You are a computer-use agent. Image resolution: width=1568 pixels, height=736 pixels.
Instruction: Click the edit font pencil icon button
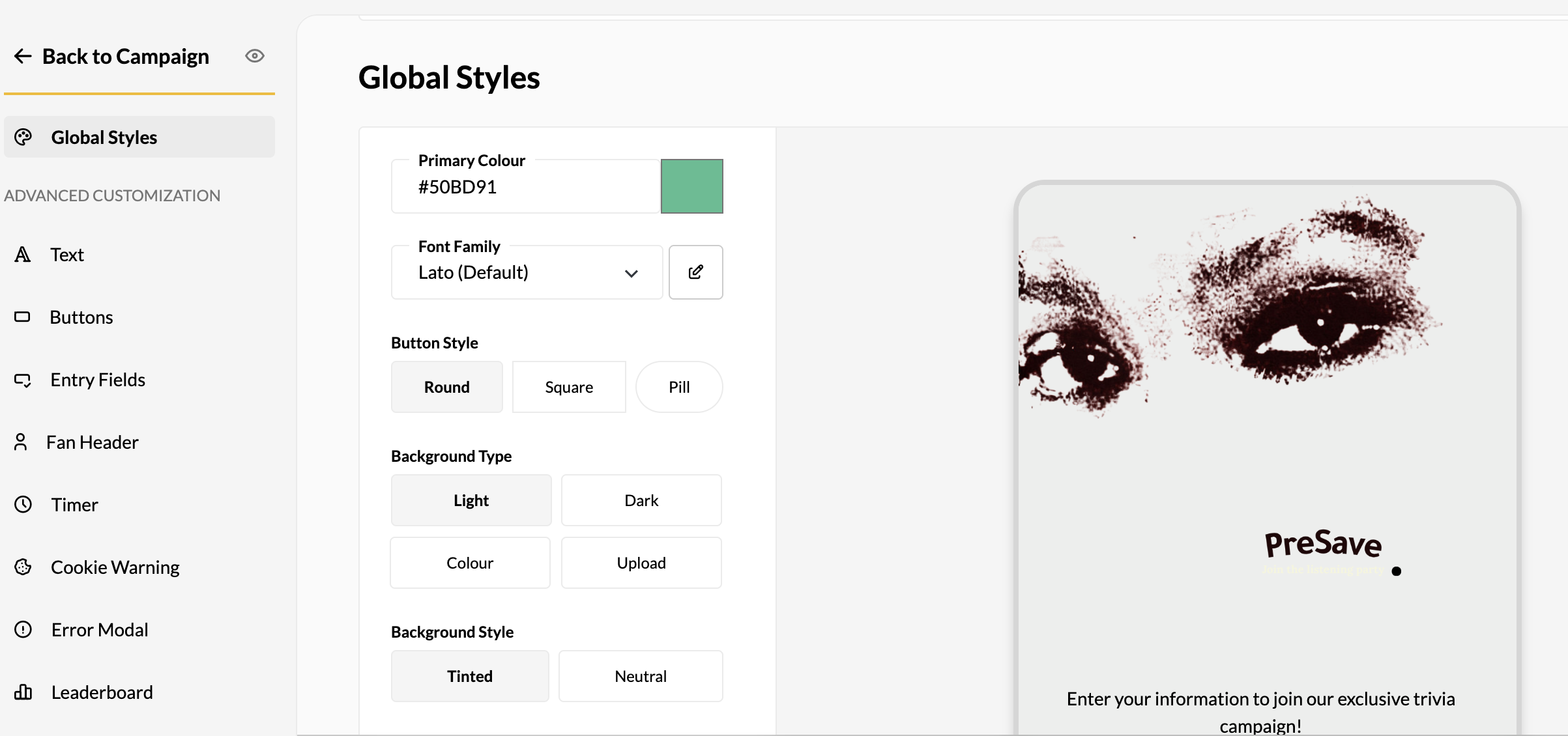click(x=696, y=272)
